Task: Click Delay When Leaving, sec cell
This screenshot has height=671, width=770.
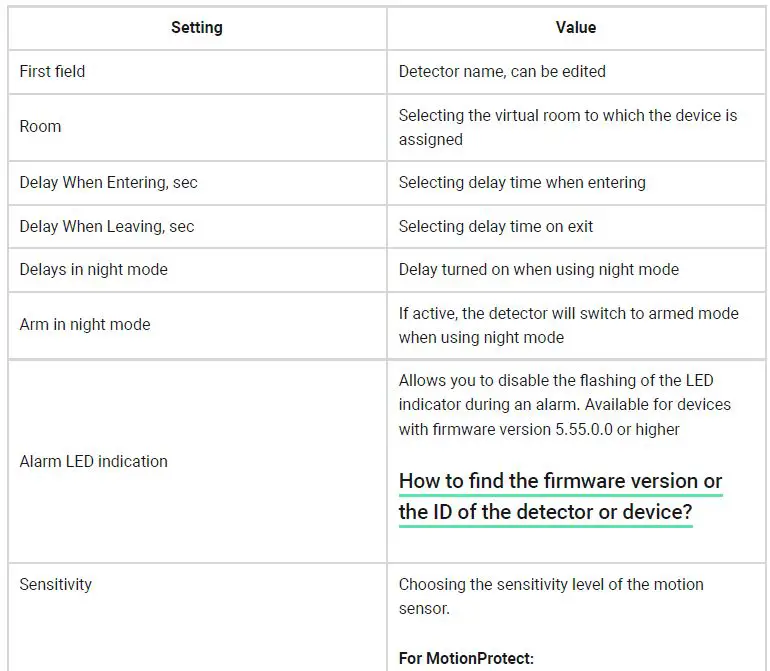Action: 107,226
